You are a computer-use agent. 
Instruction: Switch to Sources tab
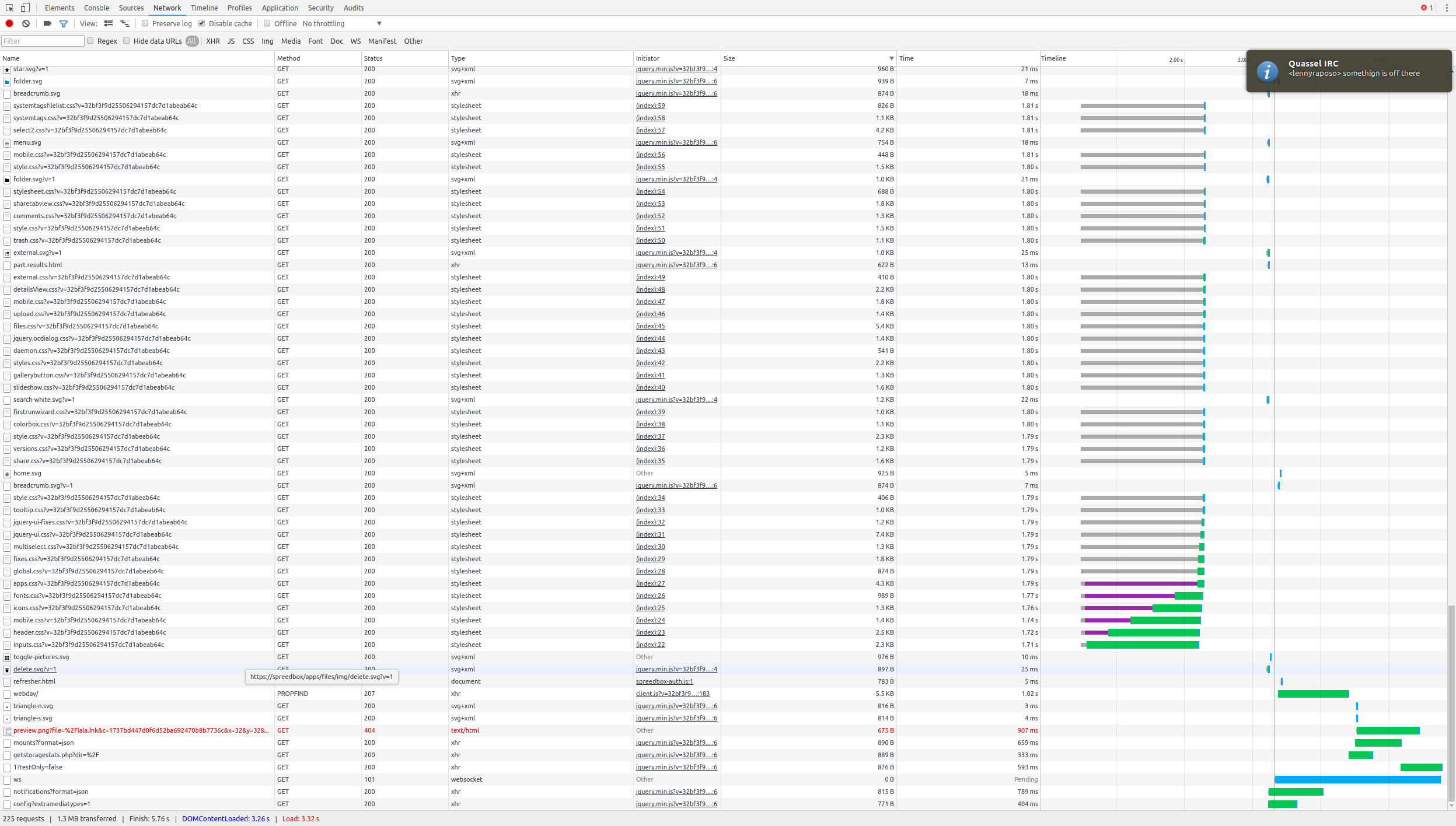click(x=131, y=8)
